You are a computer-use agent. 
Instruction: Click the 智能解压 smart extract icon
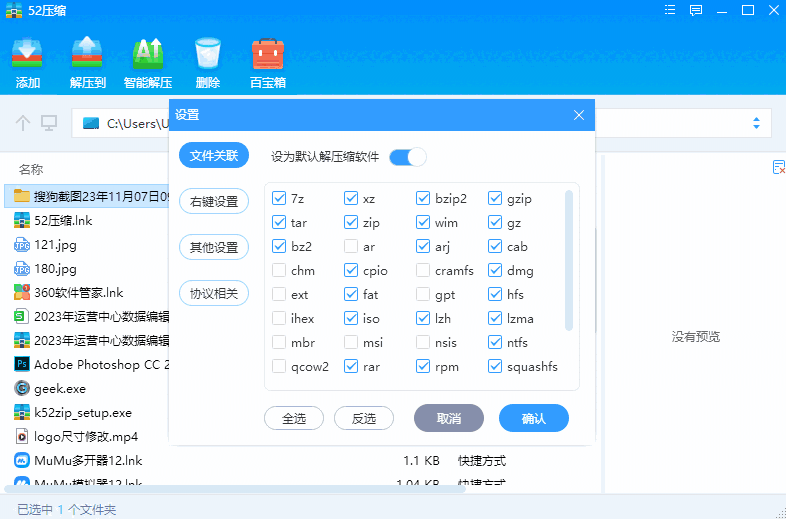[x=147, y=53]
